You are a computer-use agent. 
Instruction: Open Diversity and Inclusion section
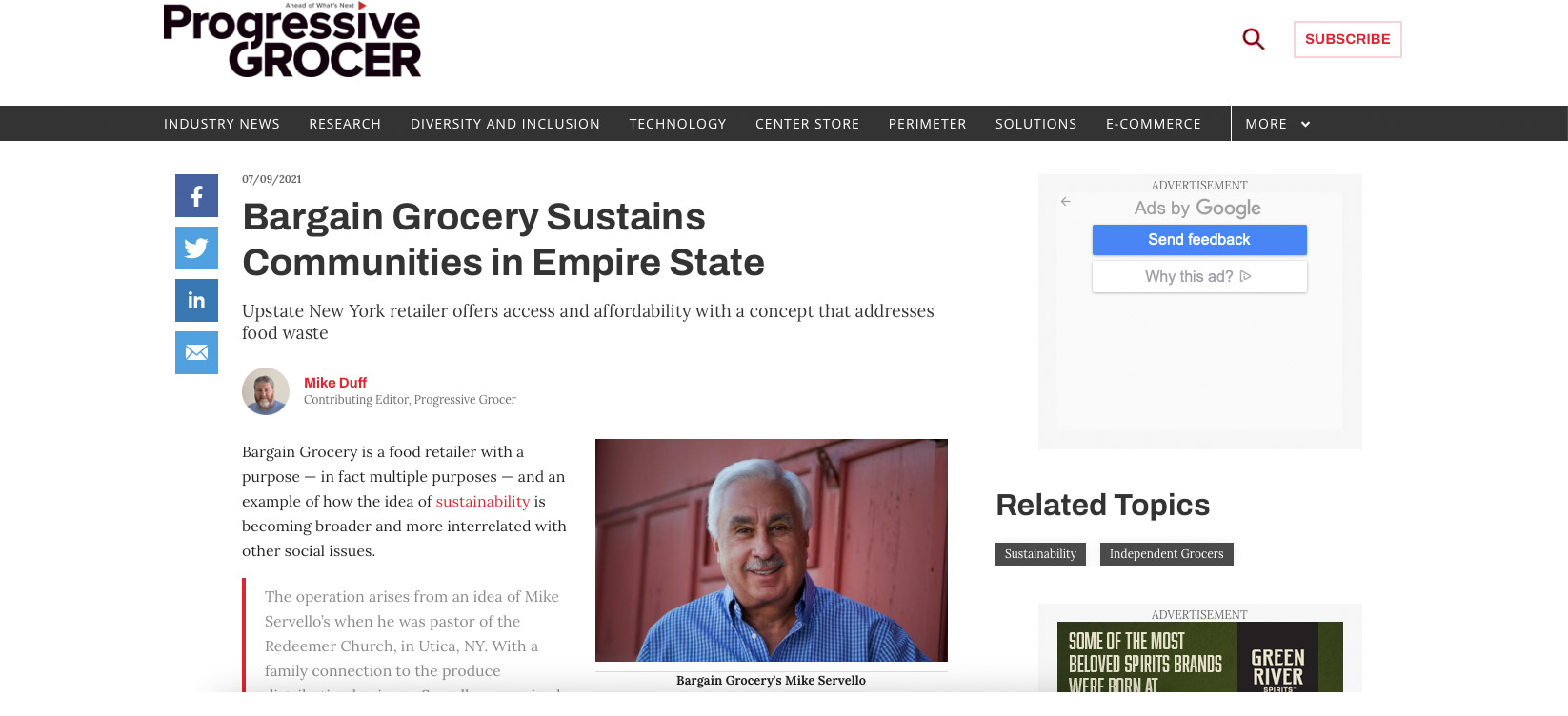tap(505, 124)
